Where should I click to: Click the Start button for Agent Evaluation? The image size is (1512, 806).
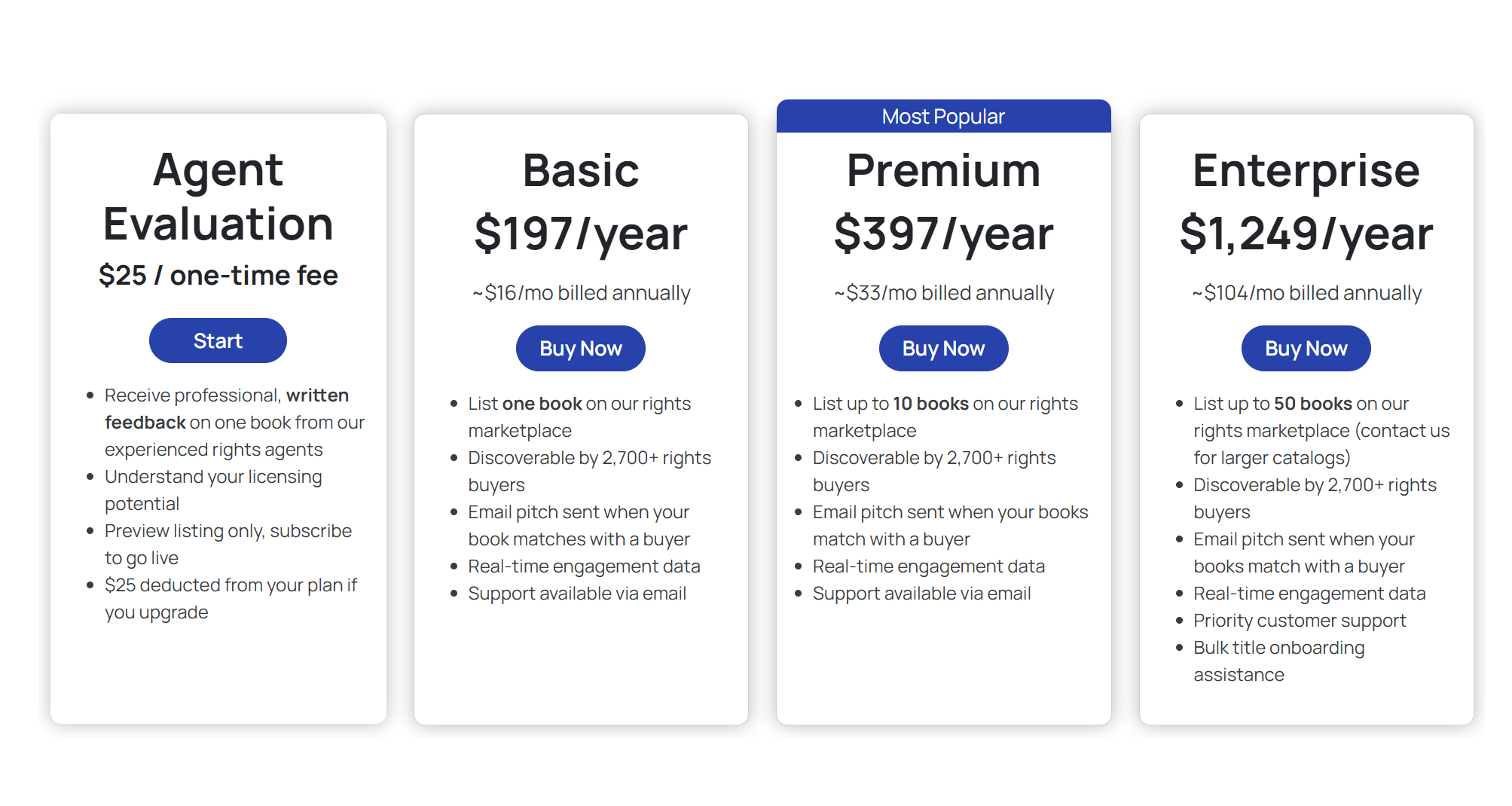coord(218,340)
